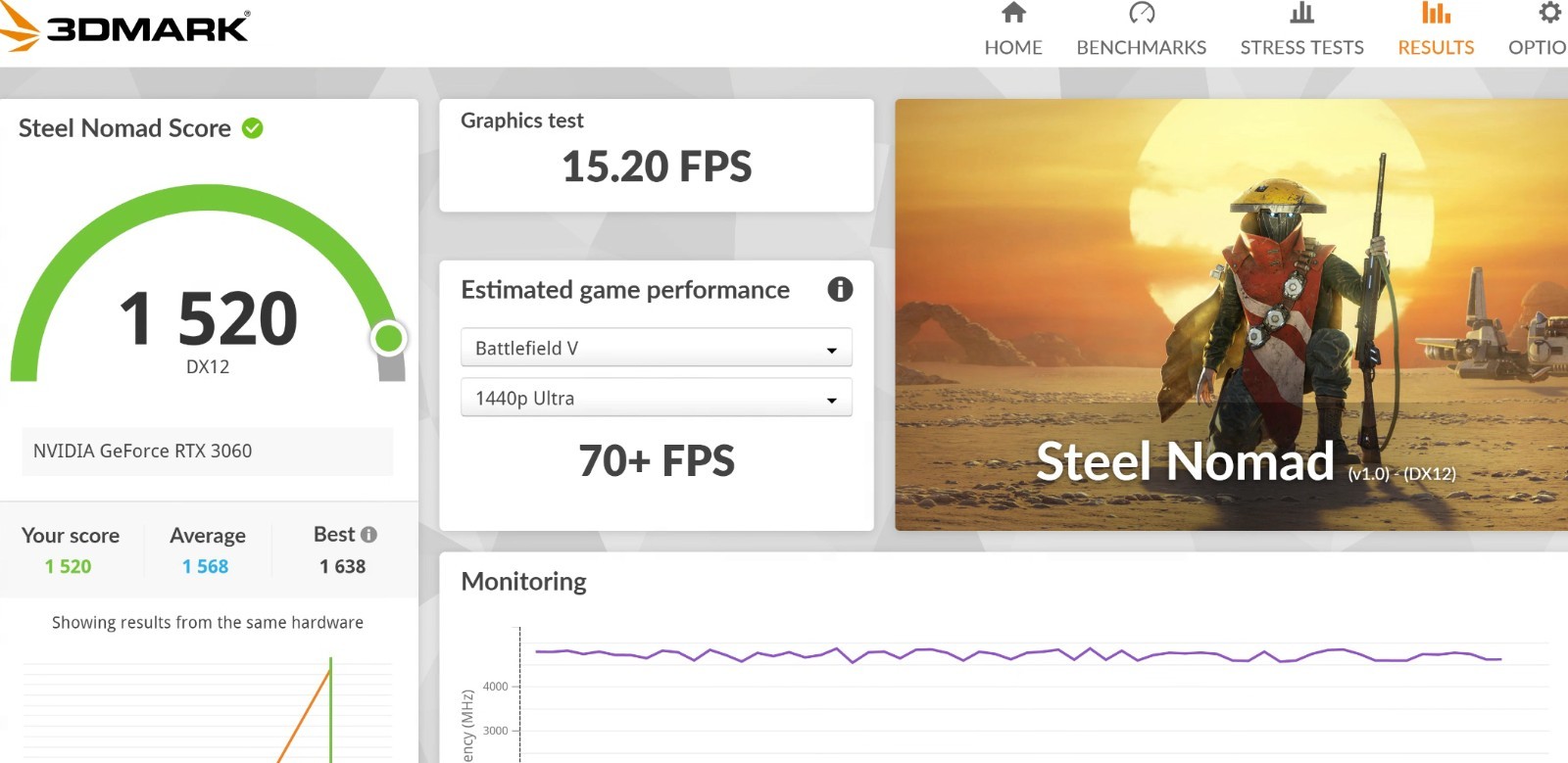Image resolution: width=1568 pixels, height=763 pixels.
Task: Click the Best score value 1 638
Action: 342,566
